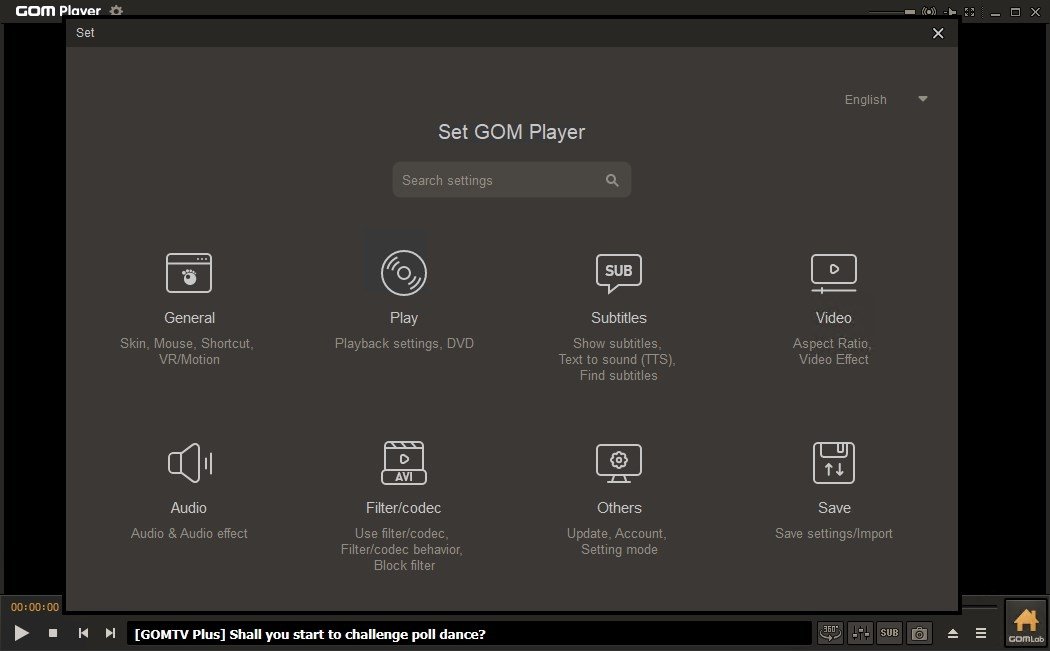Click the 'Aspect Ratio, Video Effect' description
This screenshot has height=651, width=1050.
click(x=833, y=352)
